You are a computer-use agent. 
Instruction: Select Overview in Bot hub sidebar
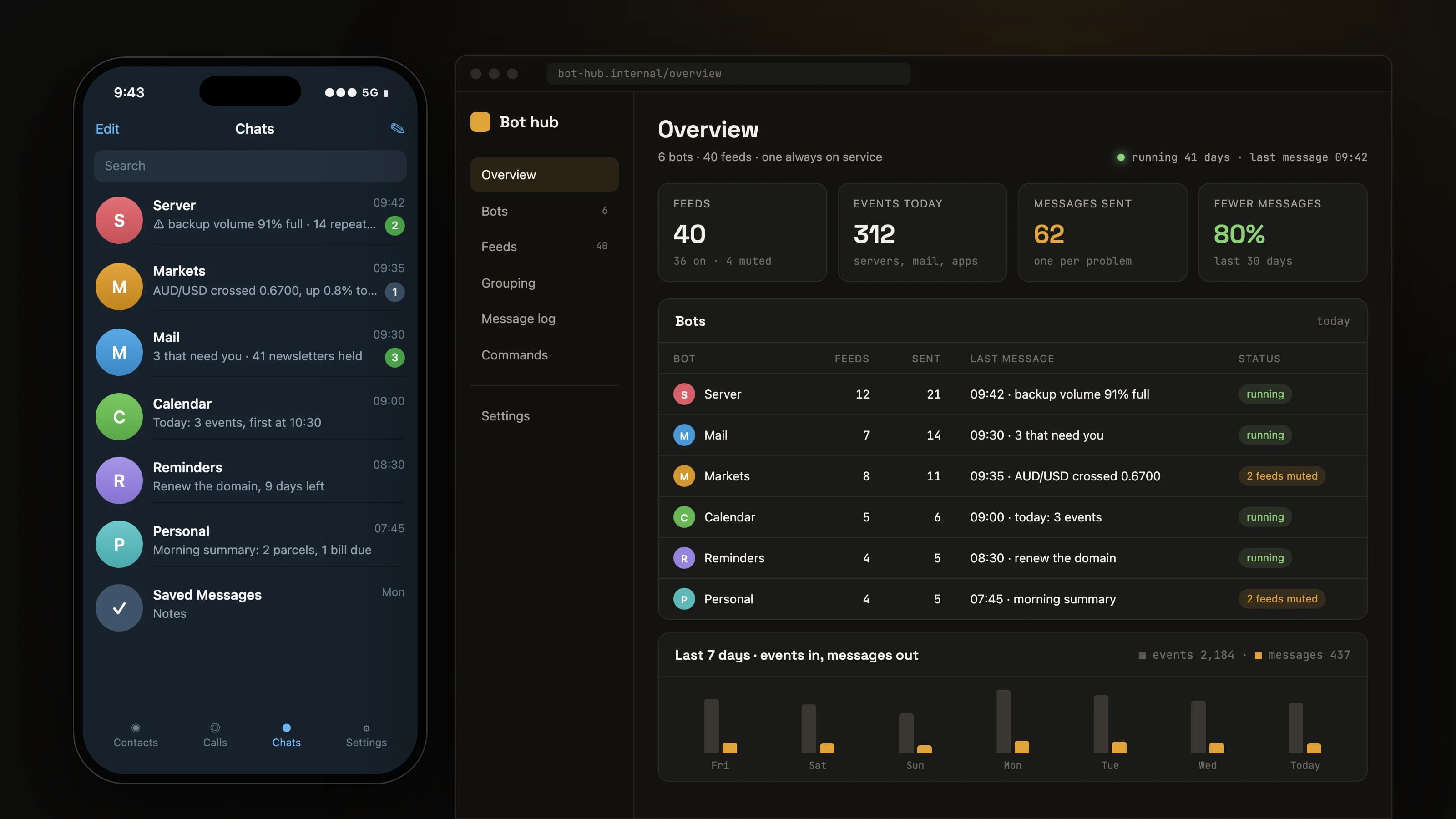click(544, 175)
